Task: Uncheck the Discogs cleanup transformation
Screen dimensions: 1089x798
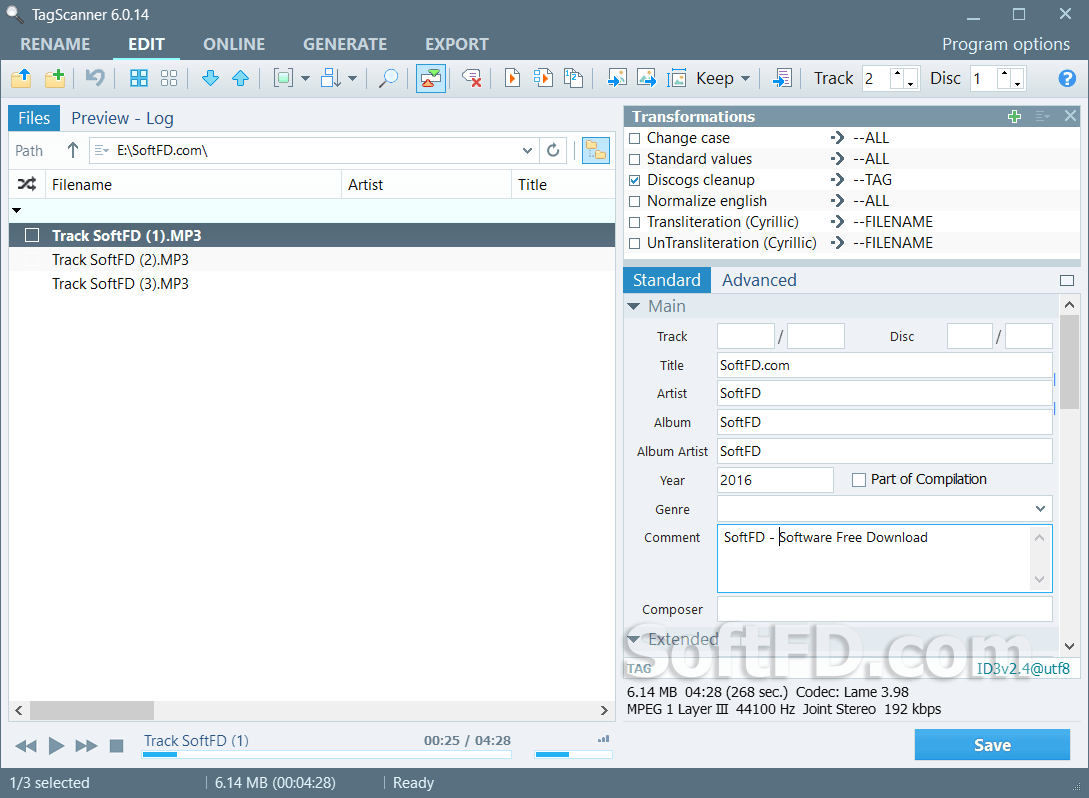Action: coord(634,180)
